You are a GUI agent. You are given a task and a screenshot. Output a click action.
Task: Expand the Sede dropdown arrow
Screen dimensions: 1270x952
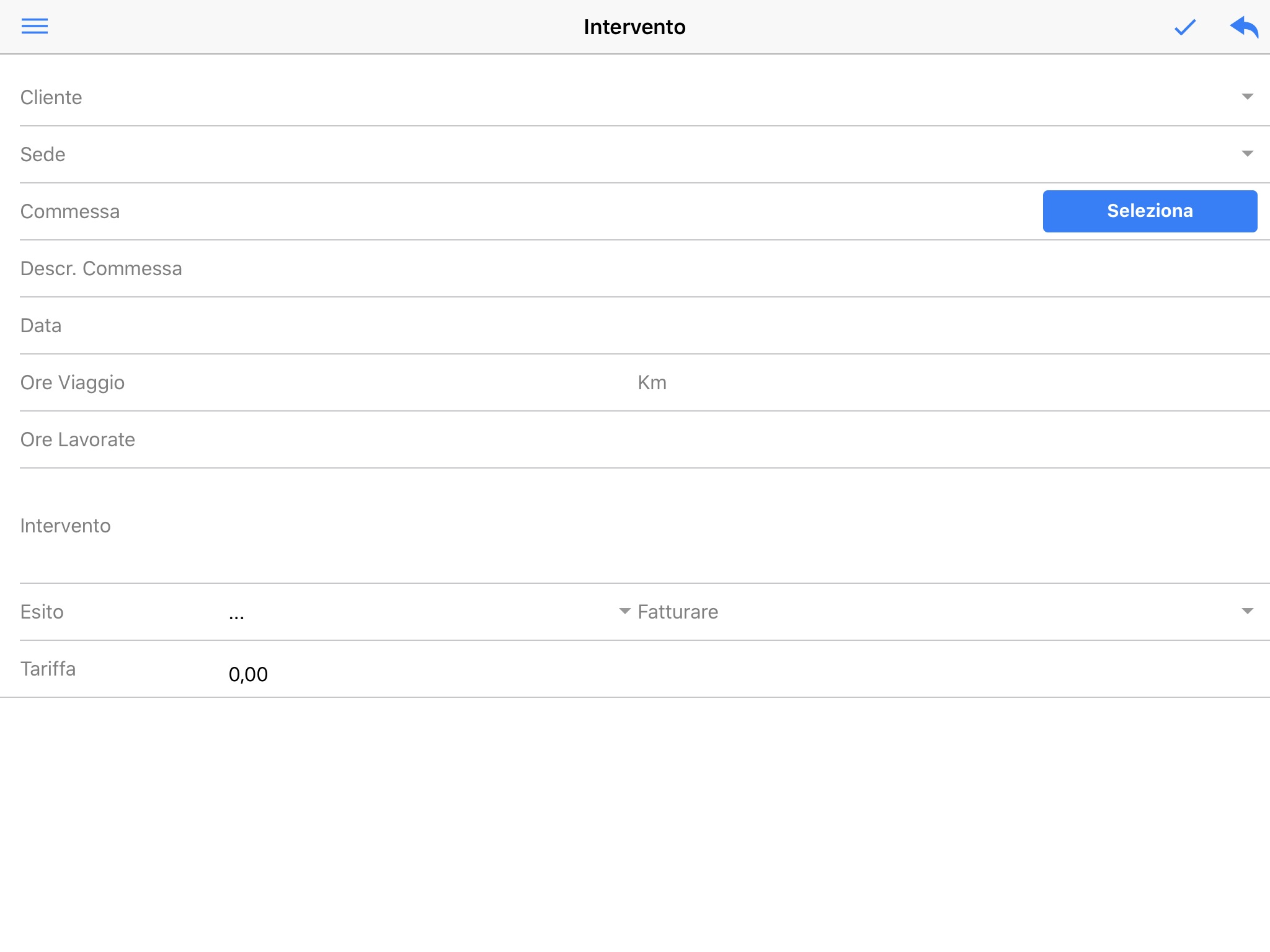tap(1248, 154)
